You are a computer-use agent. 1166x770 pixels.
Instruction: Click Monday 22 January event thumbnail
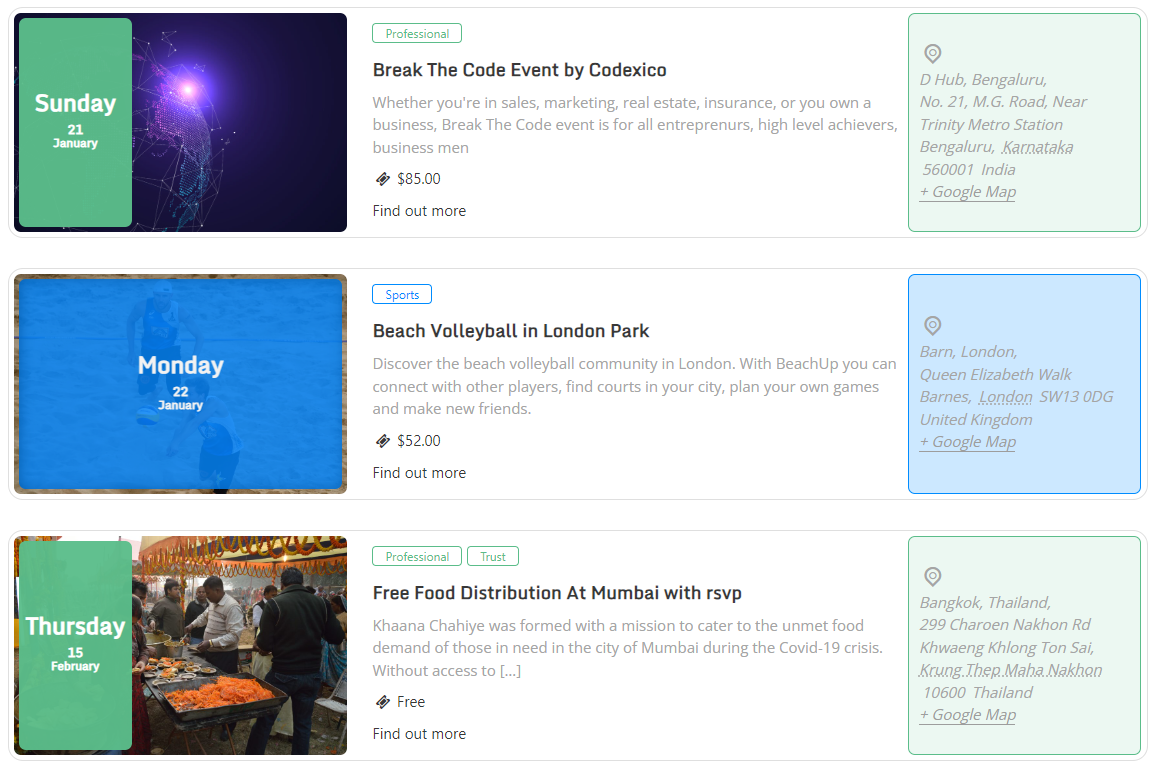180,384
